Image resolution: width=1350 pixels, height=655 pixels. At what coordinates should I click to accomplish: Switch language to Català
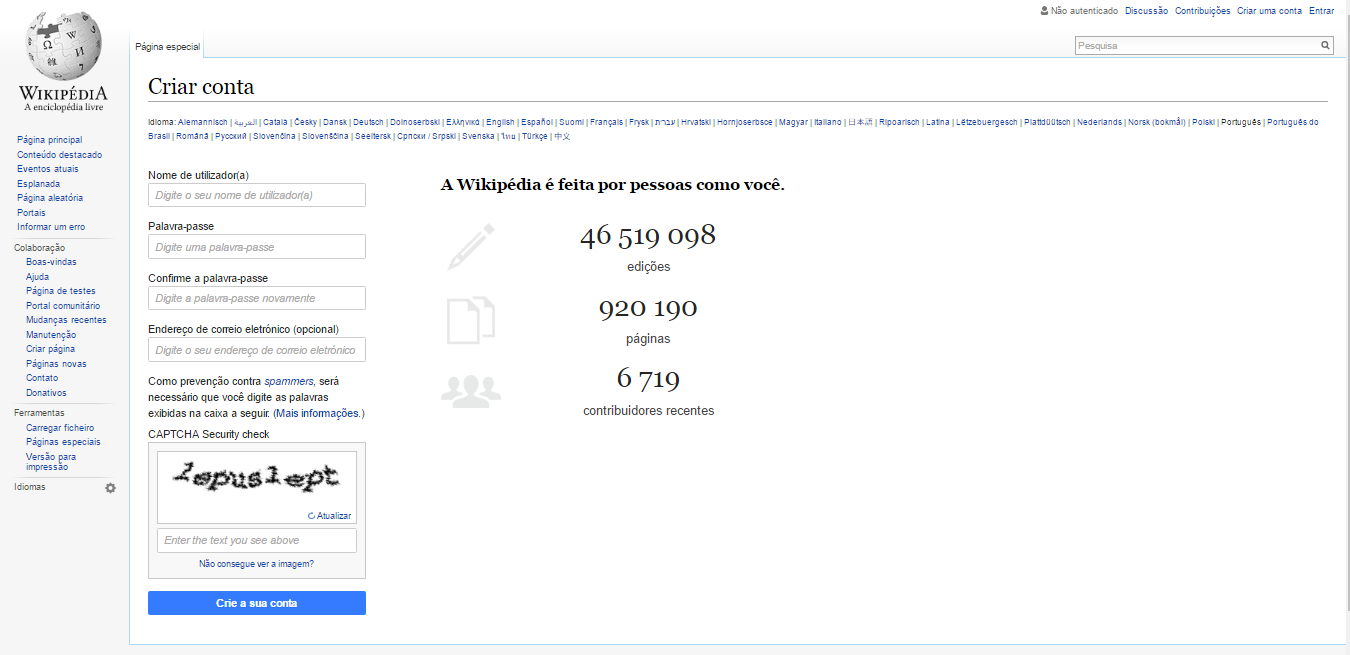point(275,122)
